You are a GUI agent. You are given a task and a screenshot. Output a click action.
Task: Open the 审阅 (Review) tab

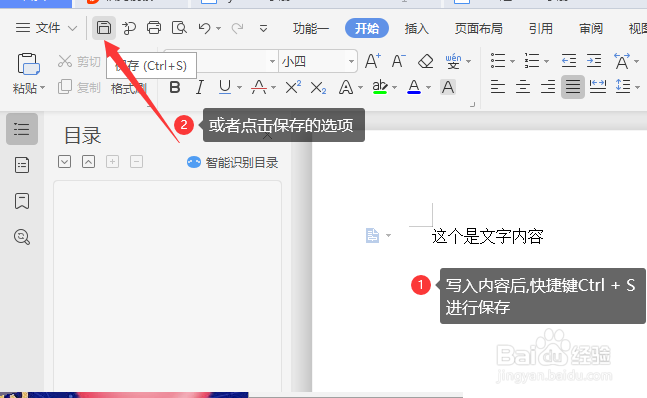pos(591,28)
